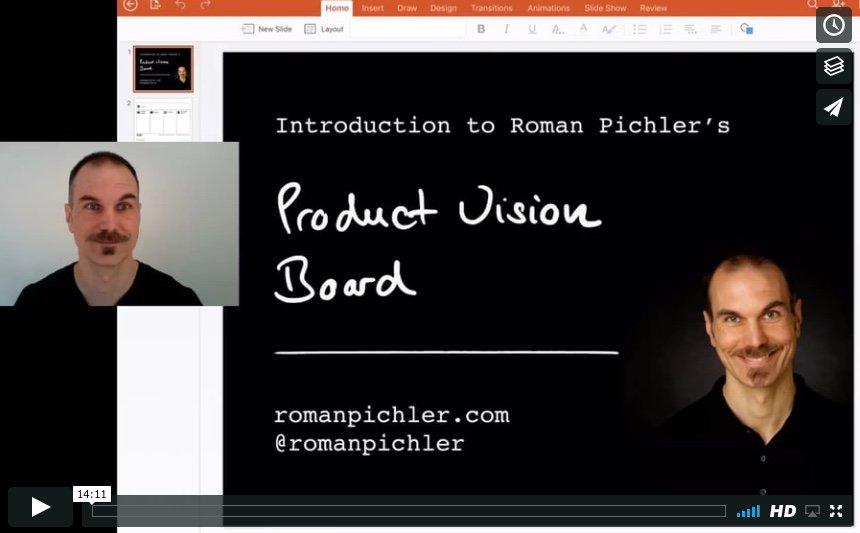Open the Transitions tab
This screenshot has height=533, width=860.
coord(491,8)
